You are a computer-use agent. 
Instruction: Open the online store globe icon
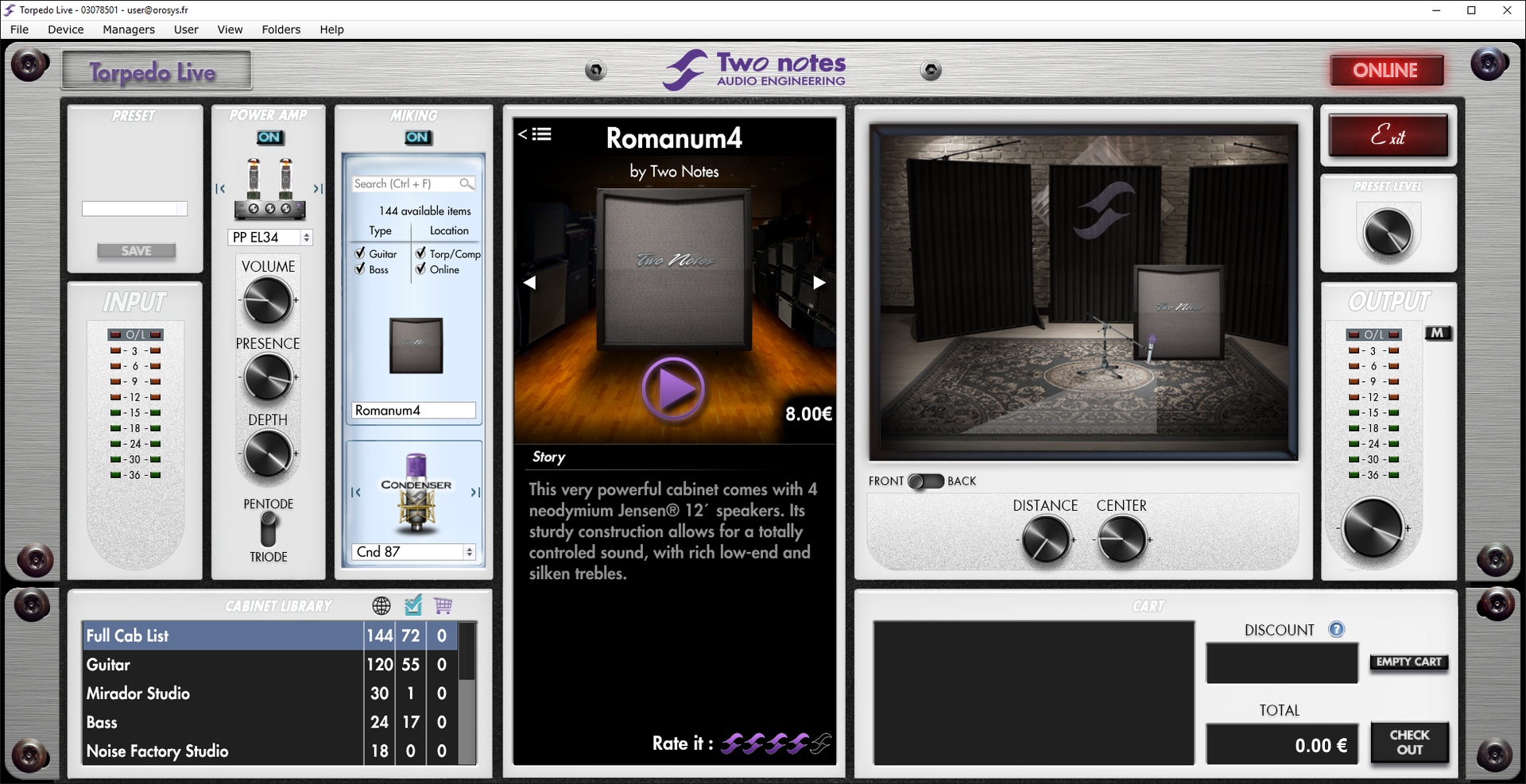click(x=381, y=606)
